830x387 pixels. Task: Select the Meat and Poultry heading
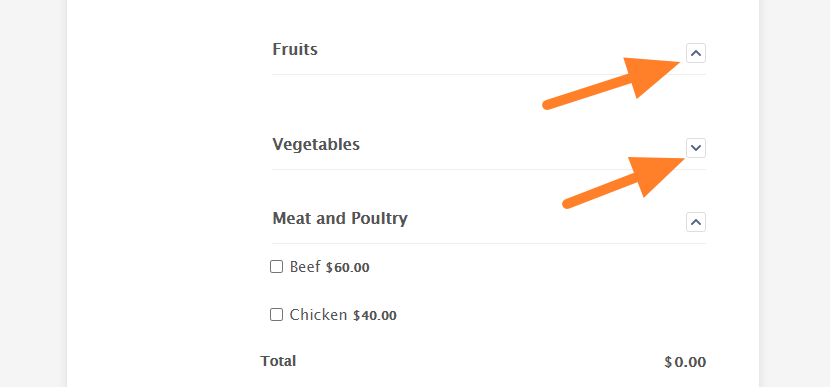[x=340, y=218]
